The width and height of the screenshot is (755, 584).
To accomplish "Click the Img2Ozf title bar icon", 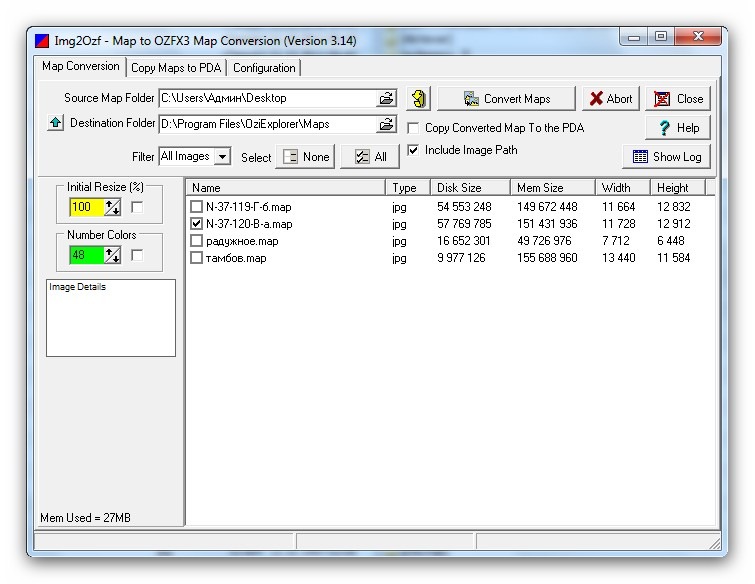I will click(42, 40).
